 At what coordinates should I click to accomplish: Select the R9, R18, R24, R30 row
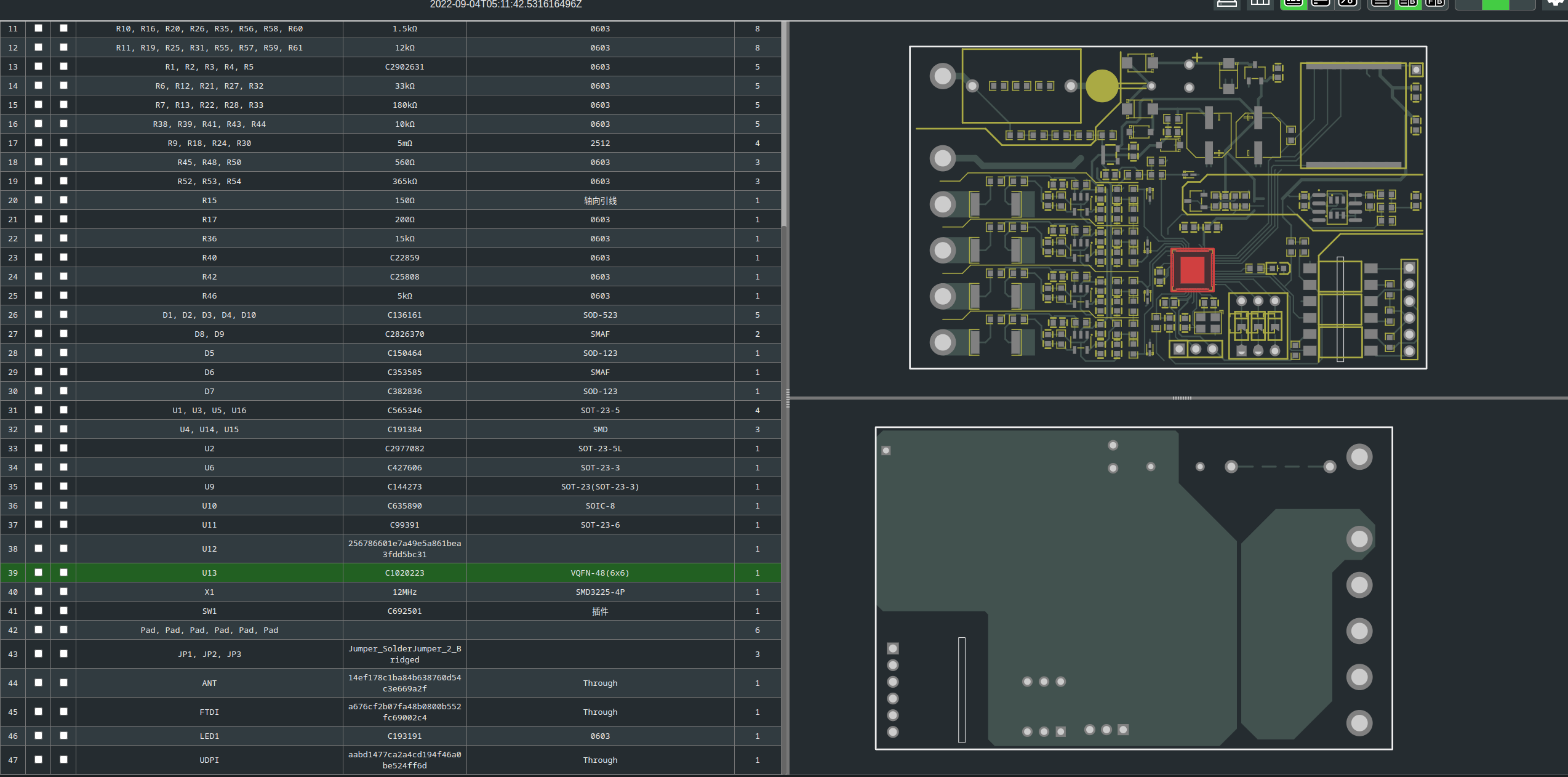tap(209, 143)
